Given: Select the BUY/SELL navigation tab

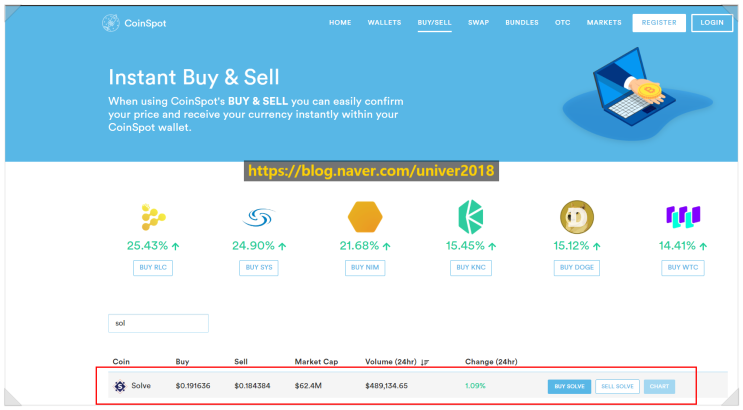Looking at the screenshot, I should coord(435,23).
